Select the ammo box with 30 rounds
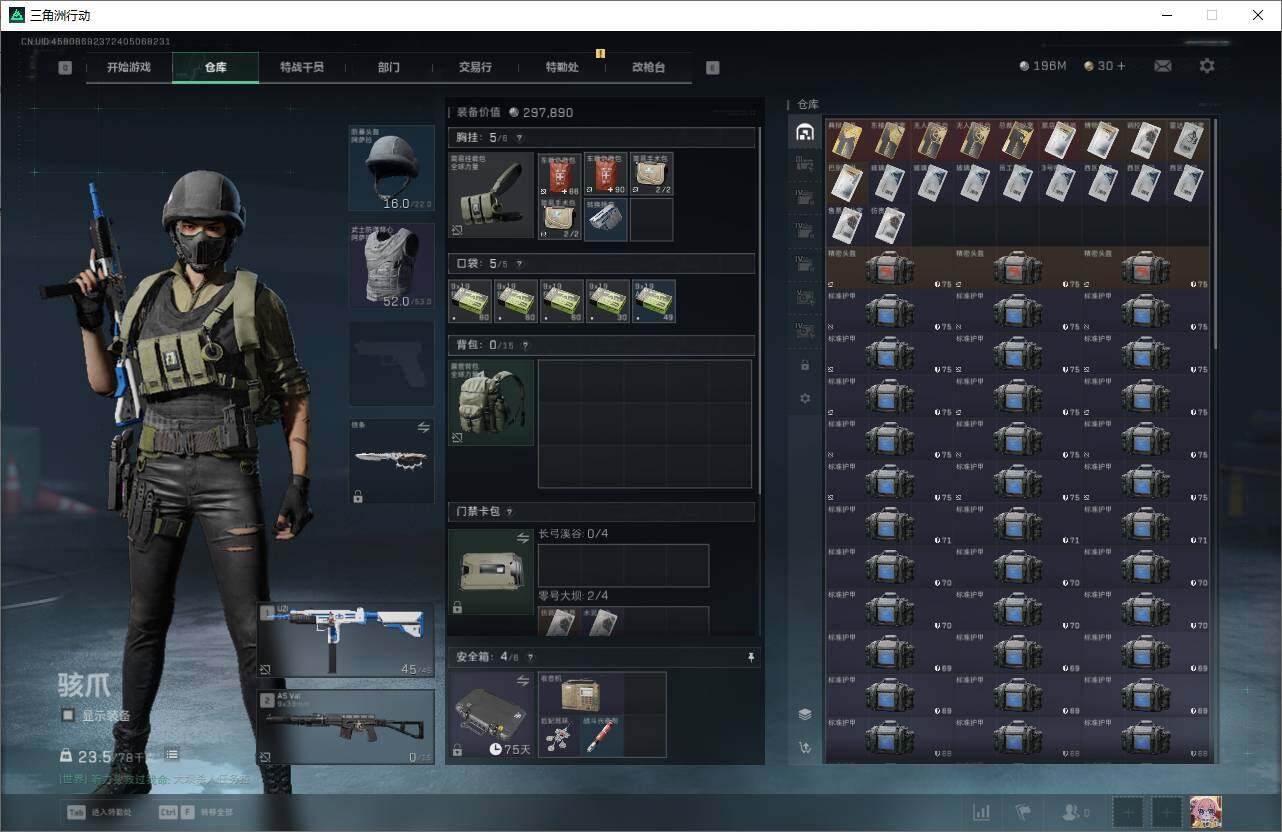Image resolution: width=1282 pixels, height=832 pixels. [608, 301]
